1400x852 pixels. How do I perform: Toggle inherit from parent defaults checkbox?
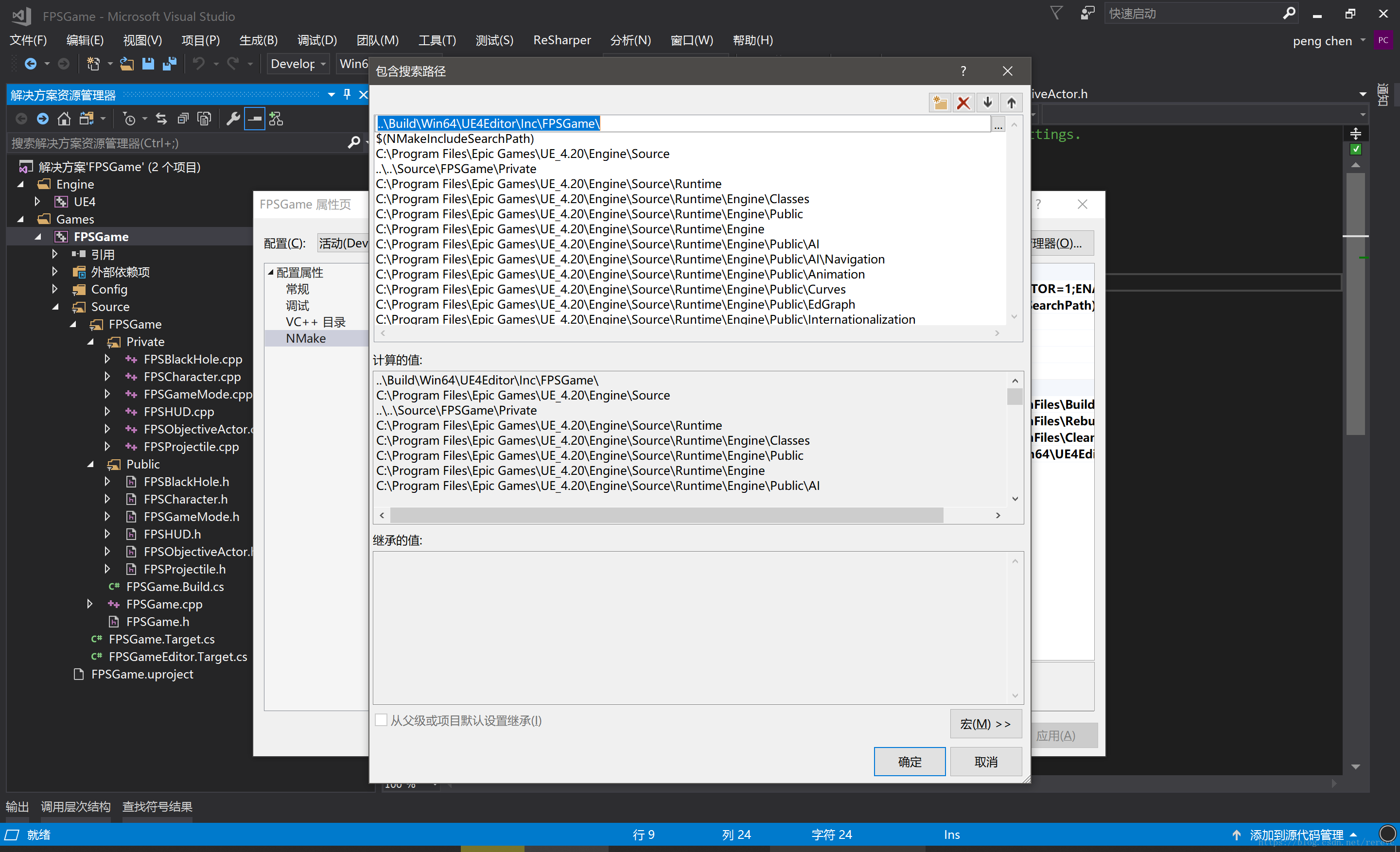click(381, 720)
